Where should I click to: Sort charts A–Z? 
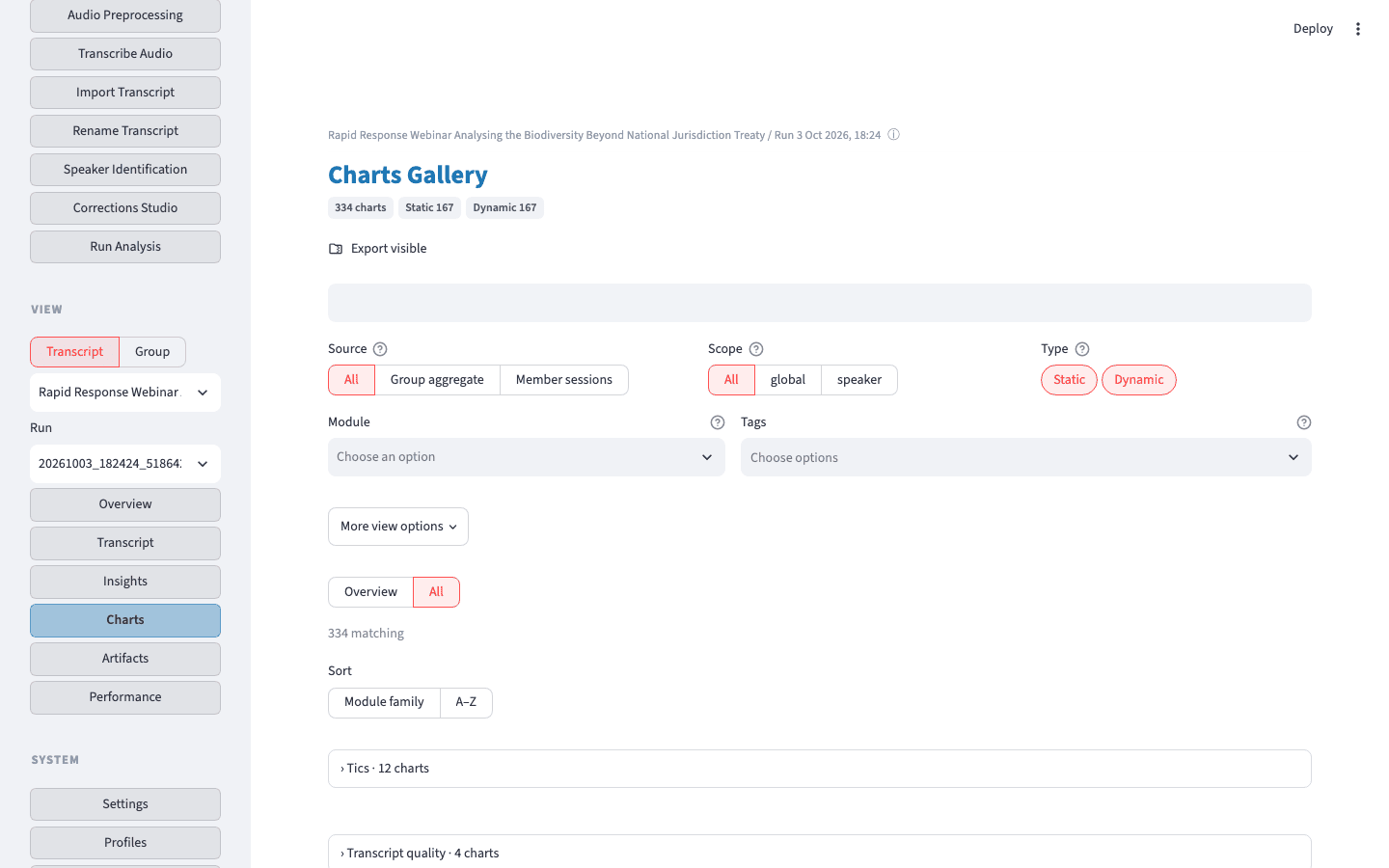tap(466, 702)
